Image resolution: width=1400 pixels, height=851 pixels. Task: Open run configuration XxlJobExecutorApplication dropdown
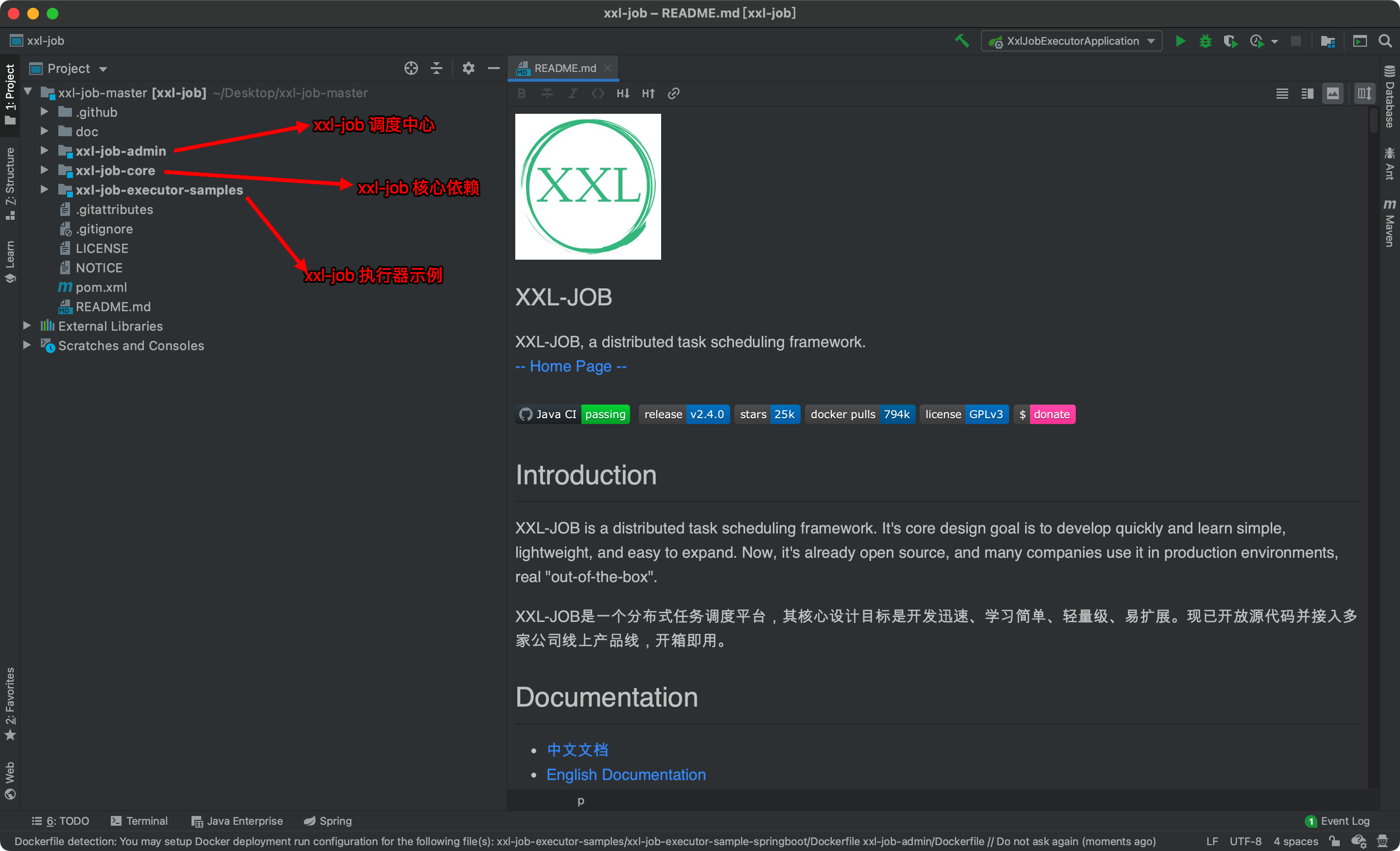tap(1071, 41)
